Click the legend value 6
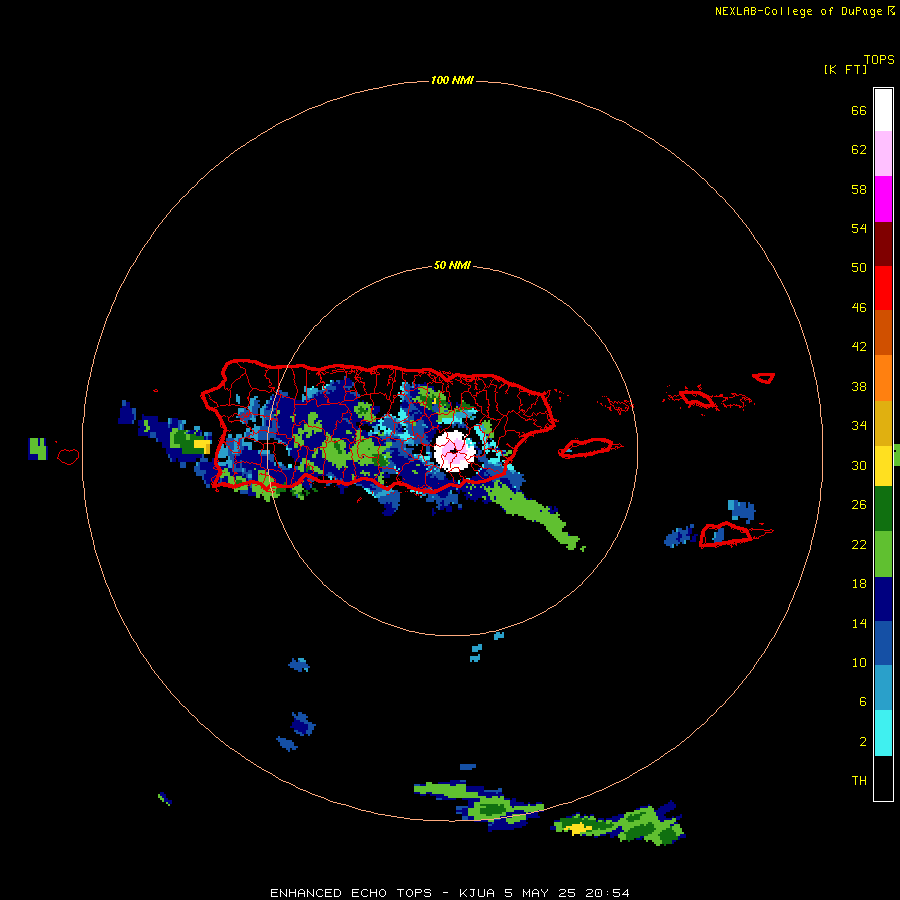900x900 pixels. [863, 702]
